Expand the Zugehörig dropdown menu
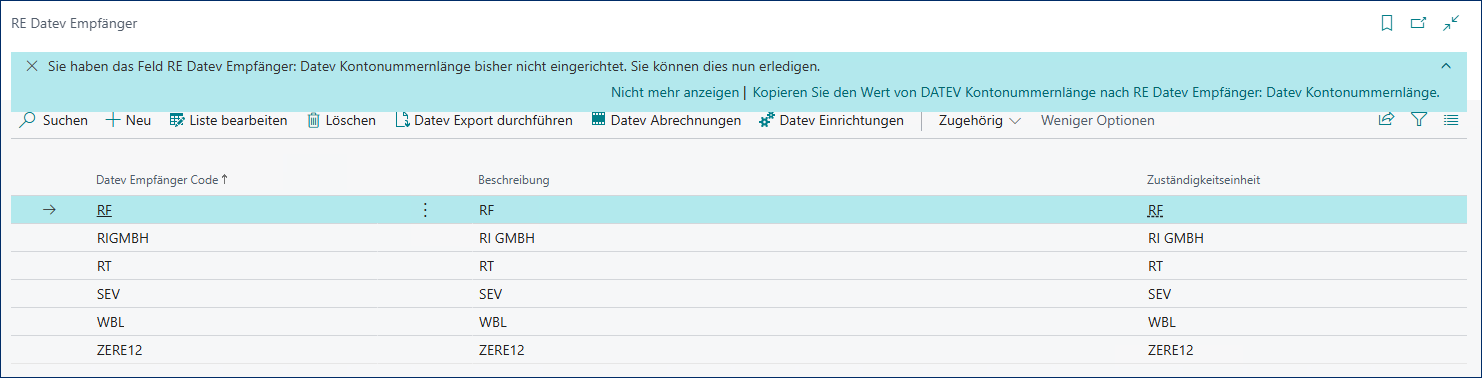Screen dimensions: 1482x378 [x=980, y=120]
